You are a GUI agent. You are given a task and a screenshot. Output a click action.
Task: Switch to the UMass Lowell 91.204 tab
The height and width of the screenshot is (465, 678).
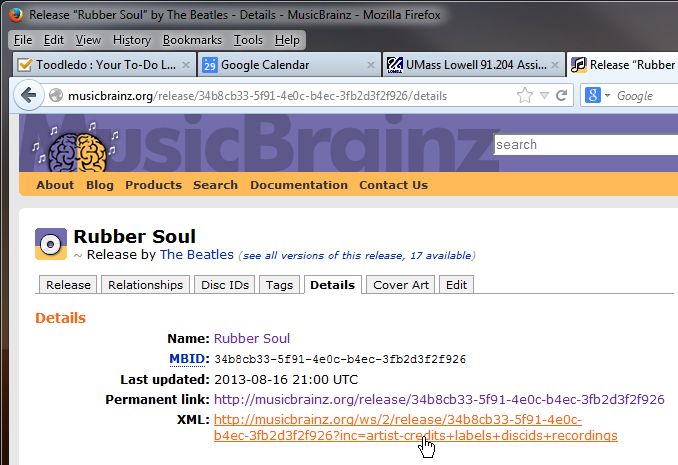coord(473,65)
